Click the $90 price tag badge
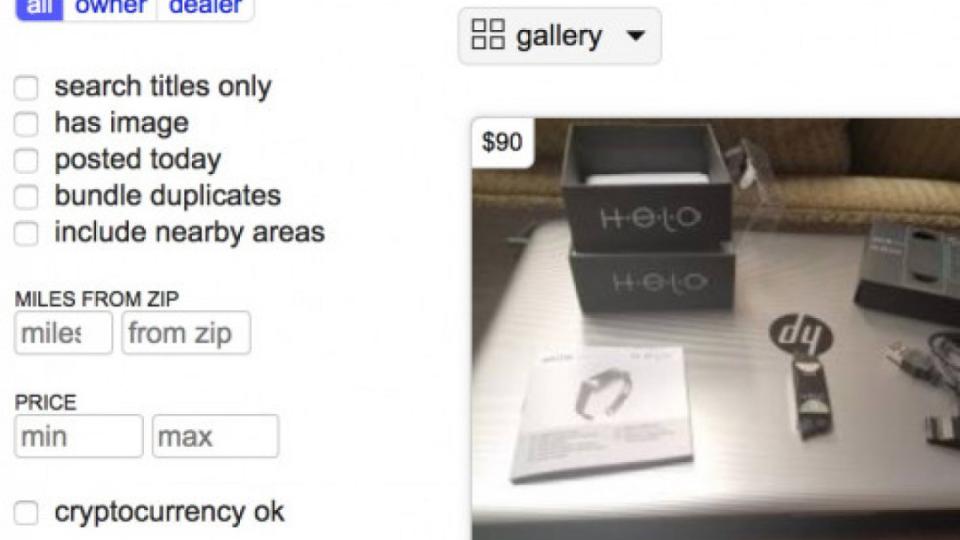The height and width of the screenshot is (540, 960). click(502, 142)
